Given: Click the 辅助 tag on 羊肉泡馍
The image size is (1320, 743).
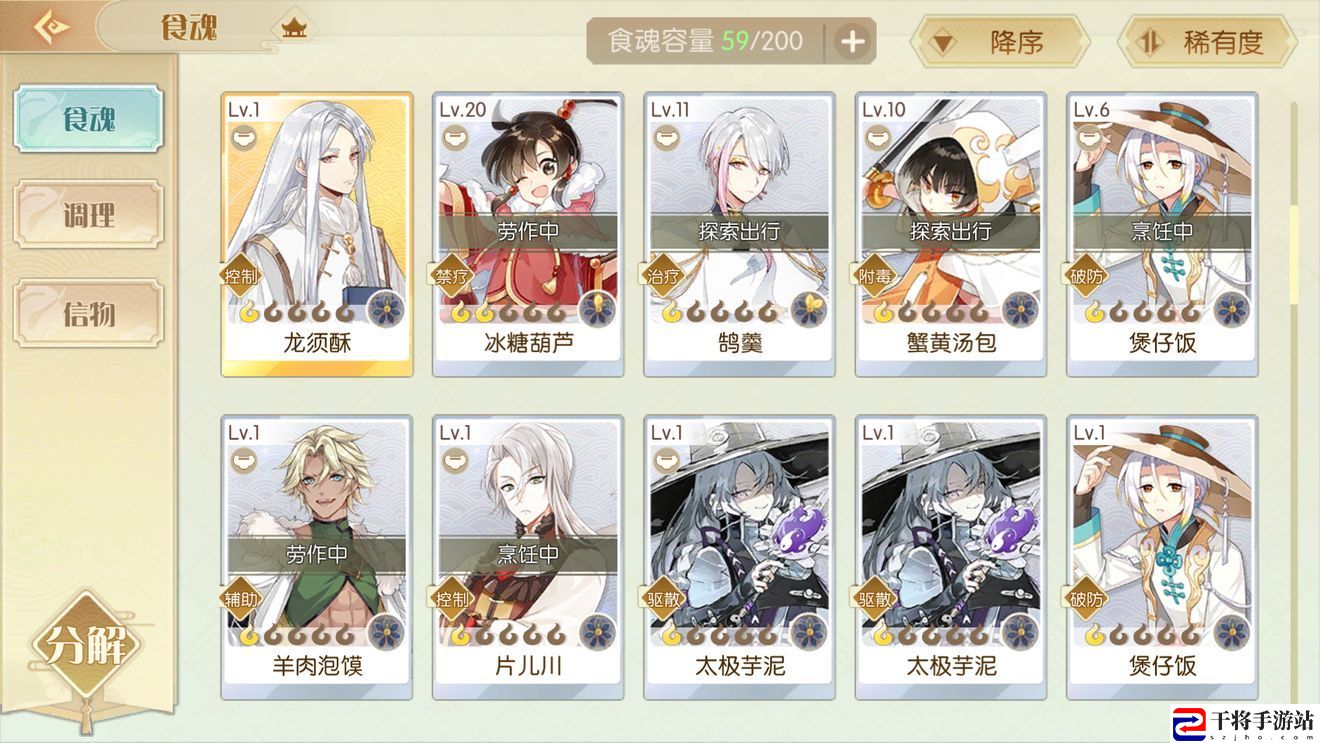Looking at the screenshot, I should pyautogui.click(x=242, y=598).
